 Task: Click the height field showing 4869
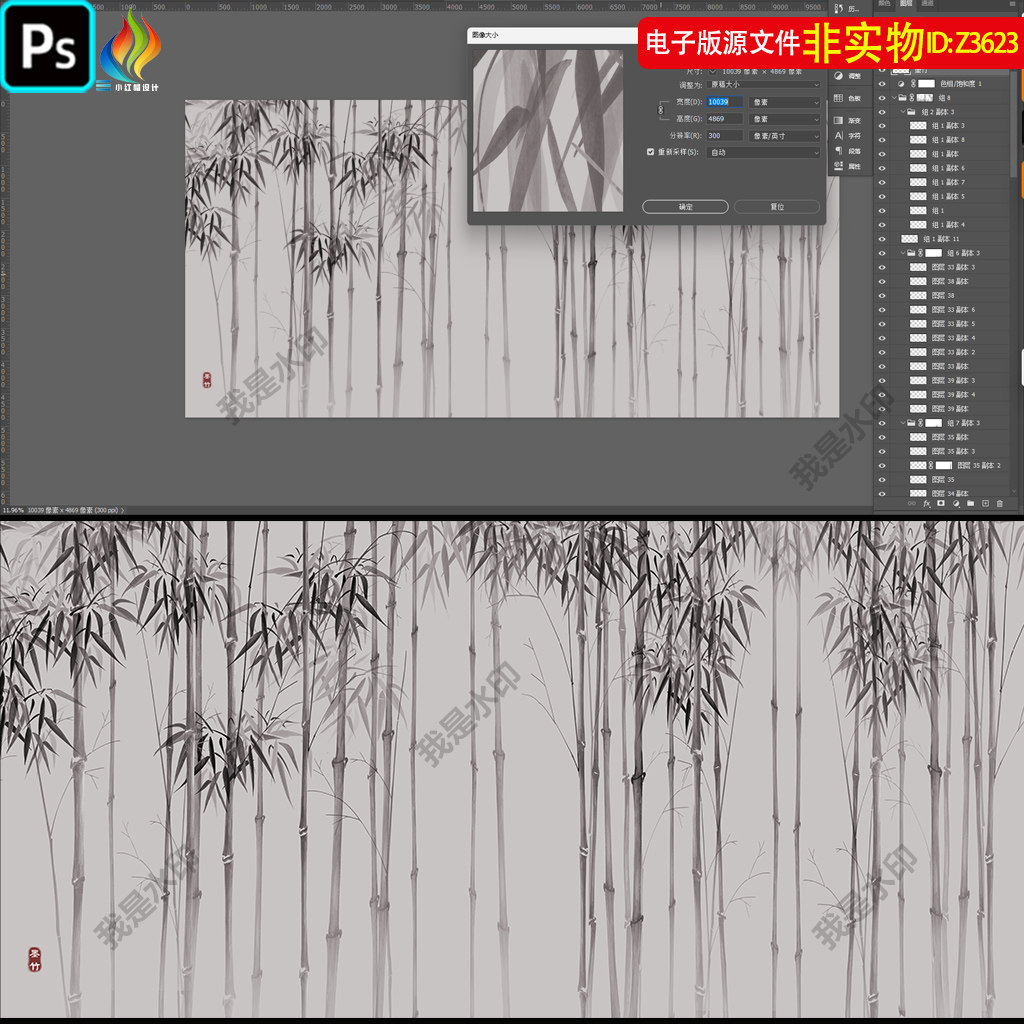point(725,119)
